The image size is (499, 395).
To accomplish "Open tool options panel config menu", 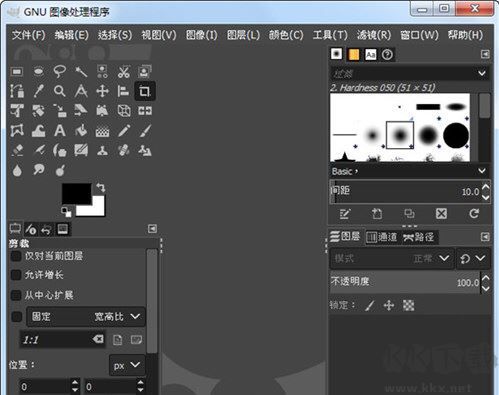I will [x=152, y=229].
